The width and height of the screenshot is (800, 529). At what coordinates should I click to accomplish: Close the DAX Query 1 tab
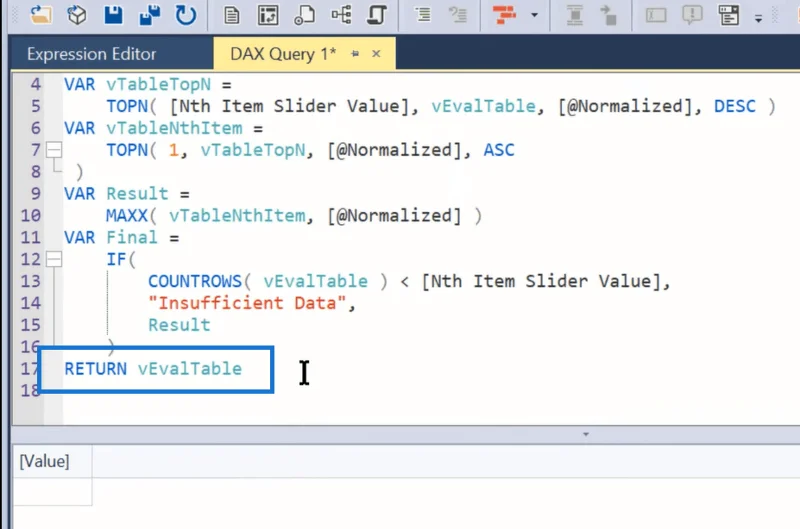pyautogui.click(x=377, y=54)
